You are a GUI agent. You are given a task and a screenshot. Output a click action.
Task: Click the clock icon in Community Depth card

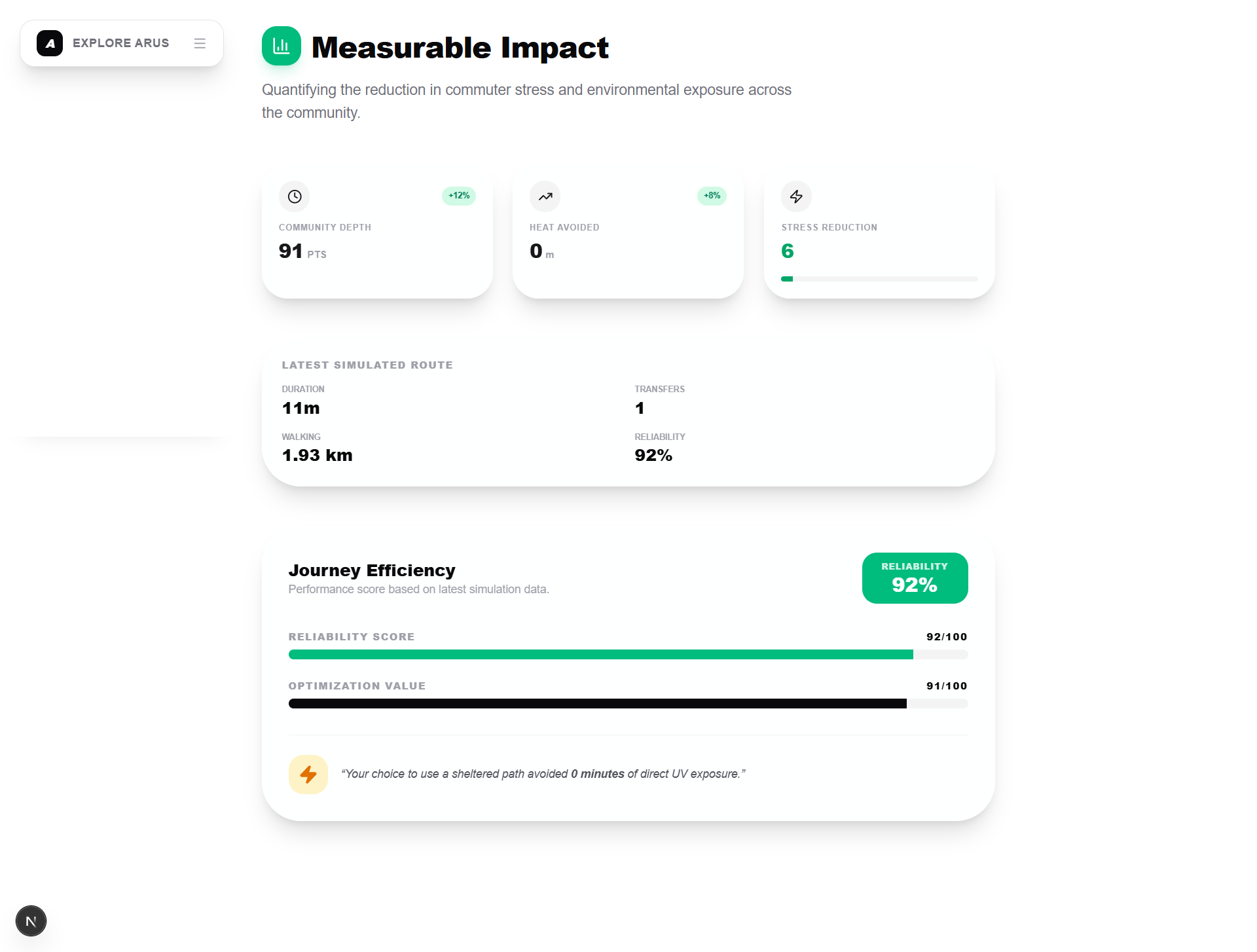[295, 196]
